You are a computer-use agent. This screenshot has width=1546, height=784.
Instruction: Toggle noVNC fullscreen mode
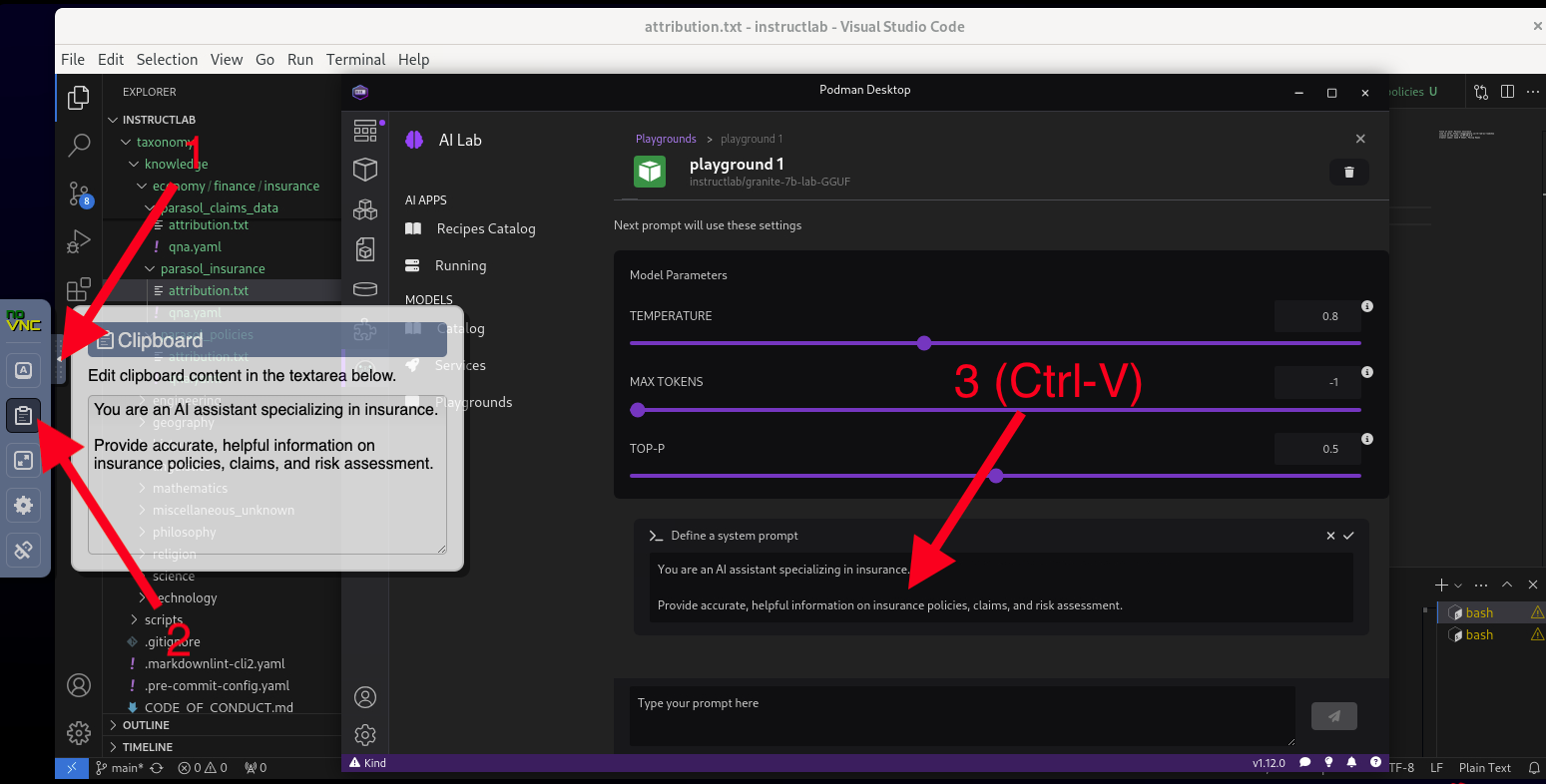(x=24, y=460)
